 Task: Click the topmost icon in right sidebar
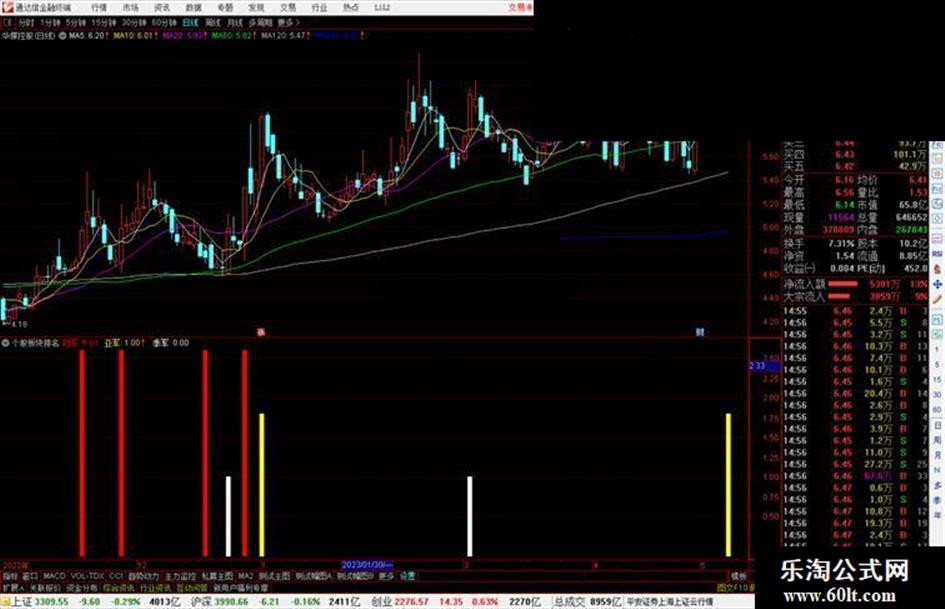point(937,145)
